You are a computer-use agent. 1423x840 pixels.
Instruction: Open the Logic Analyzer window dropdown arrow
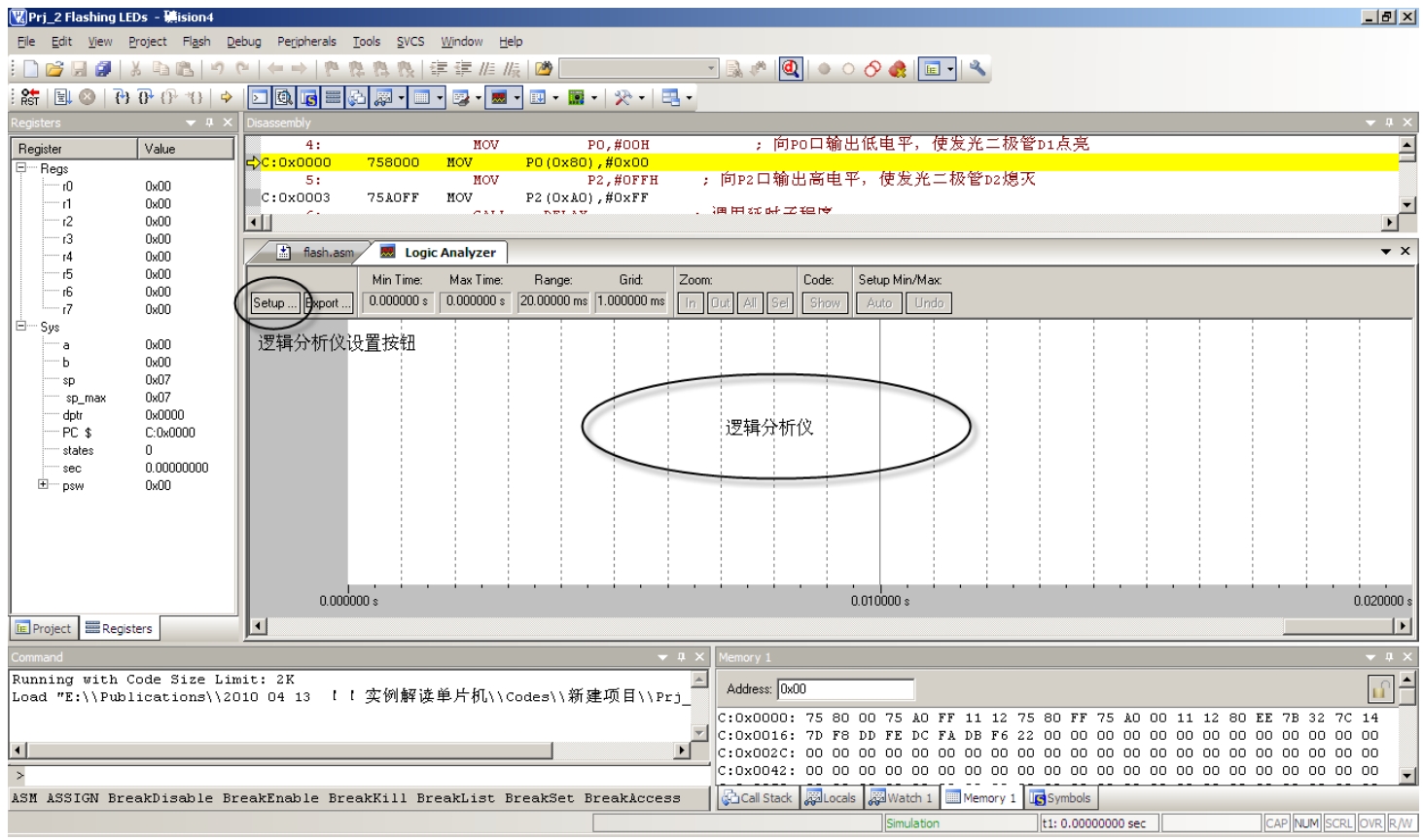(1385, 252)
